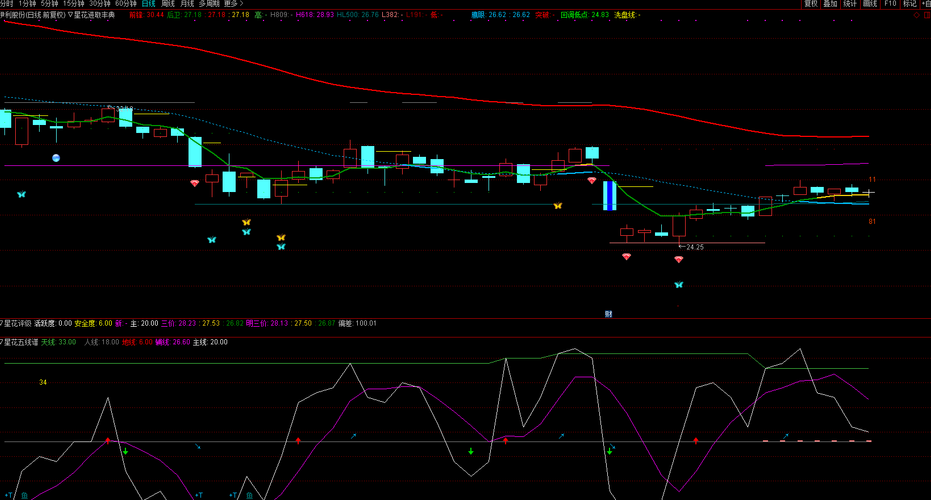
Task: Click the leftmost red up arrow in lower panel
Action: coord(108,441)
